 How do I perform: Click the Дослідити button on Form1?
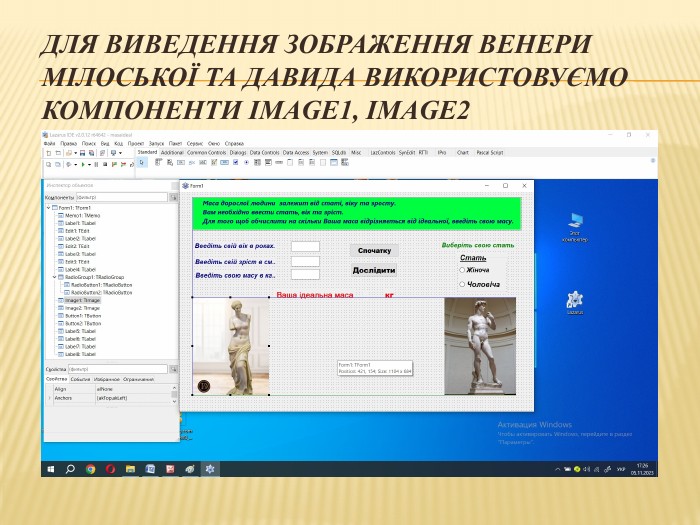point(374,271)
